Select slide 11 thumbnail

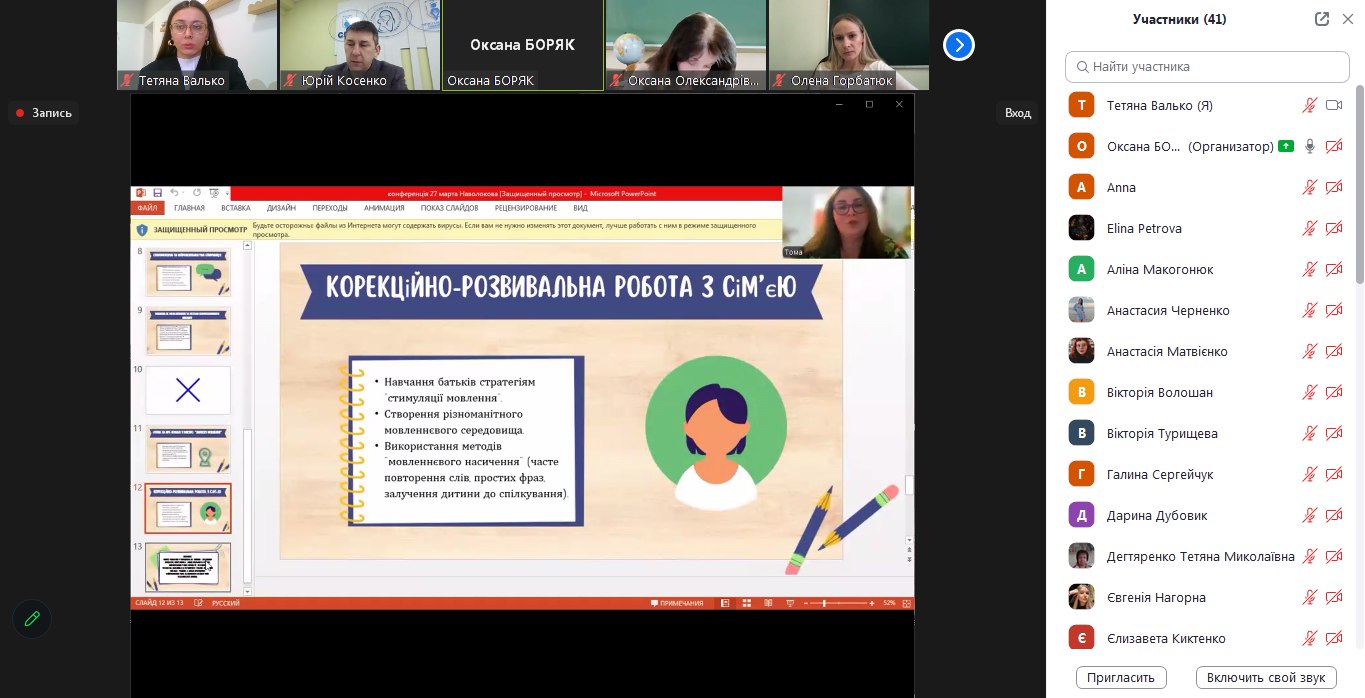pyautogui.click(x=188, y=449)
